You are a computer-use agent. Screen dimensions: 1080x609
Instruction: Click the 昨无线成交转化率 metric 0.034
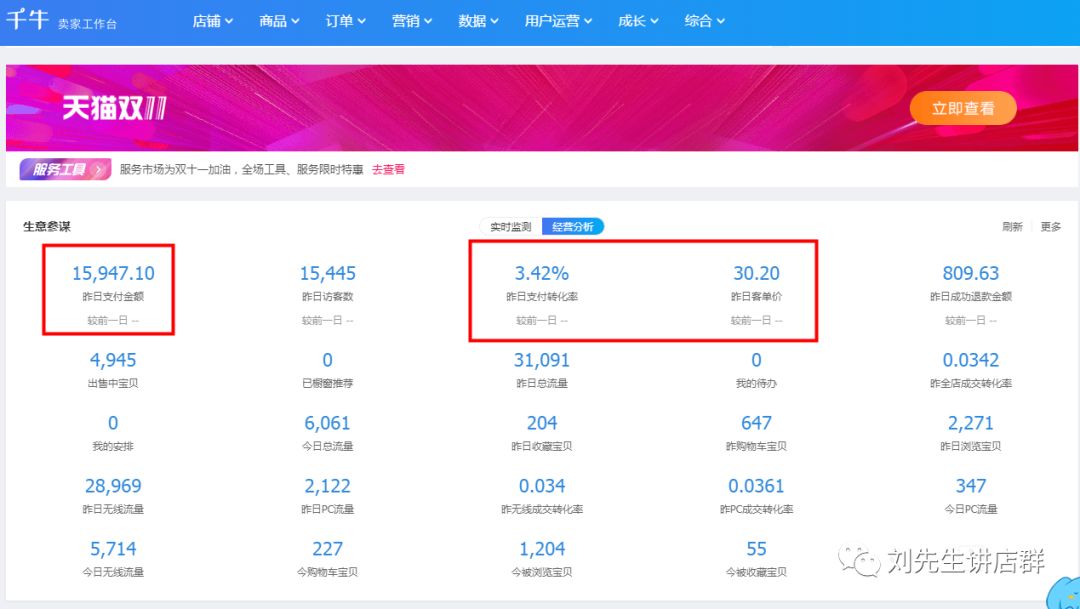click(542, 486)
